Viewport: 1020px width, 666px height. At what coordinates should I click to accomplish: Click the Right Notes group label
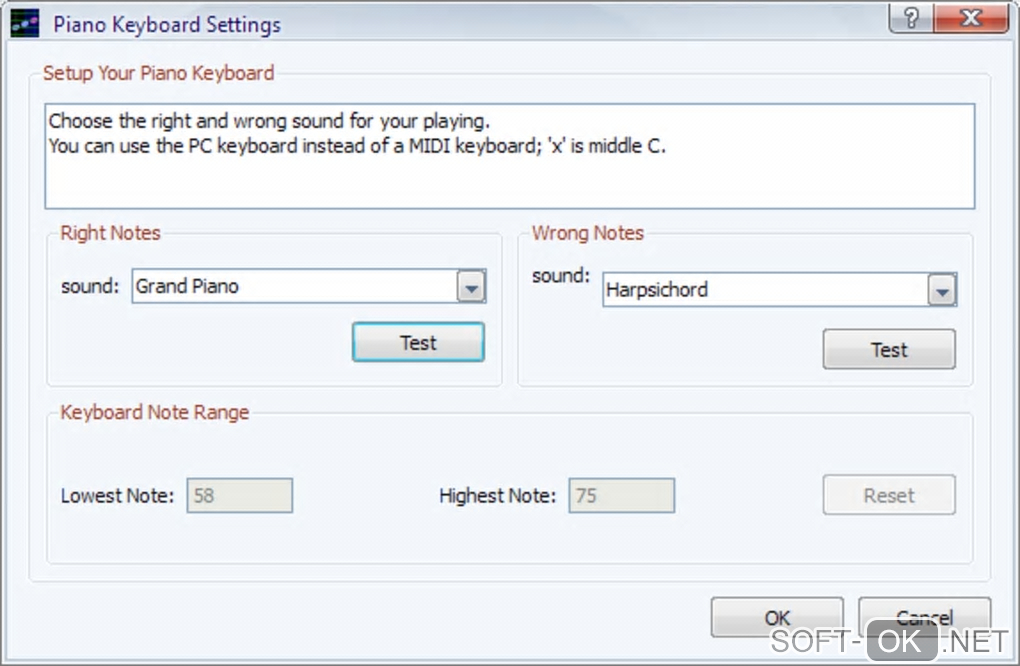tap(111, 233)
